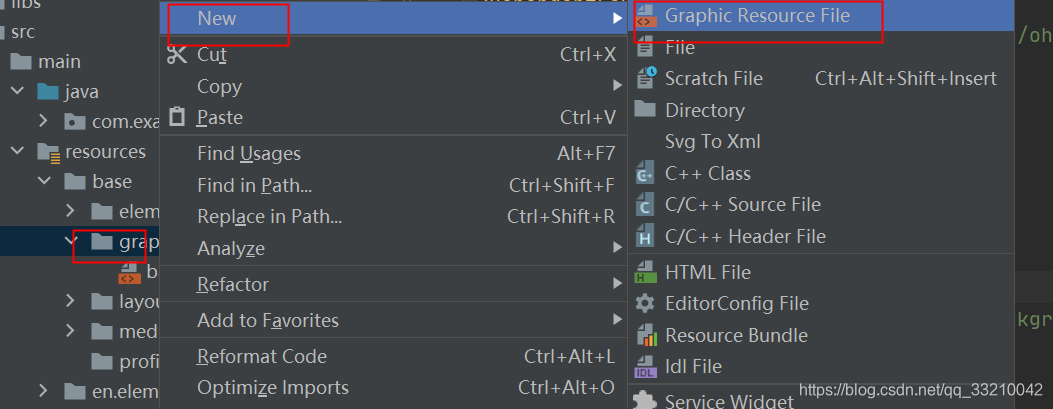Choose Paste from context menu
This screenshot has width=1053, height=409.
[394, 118]
